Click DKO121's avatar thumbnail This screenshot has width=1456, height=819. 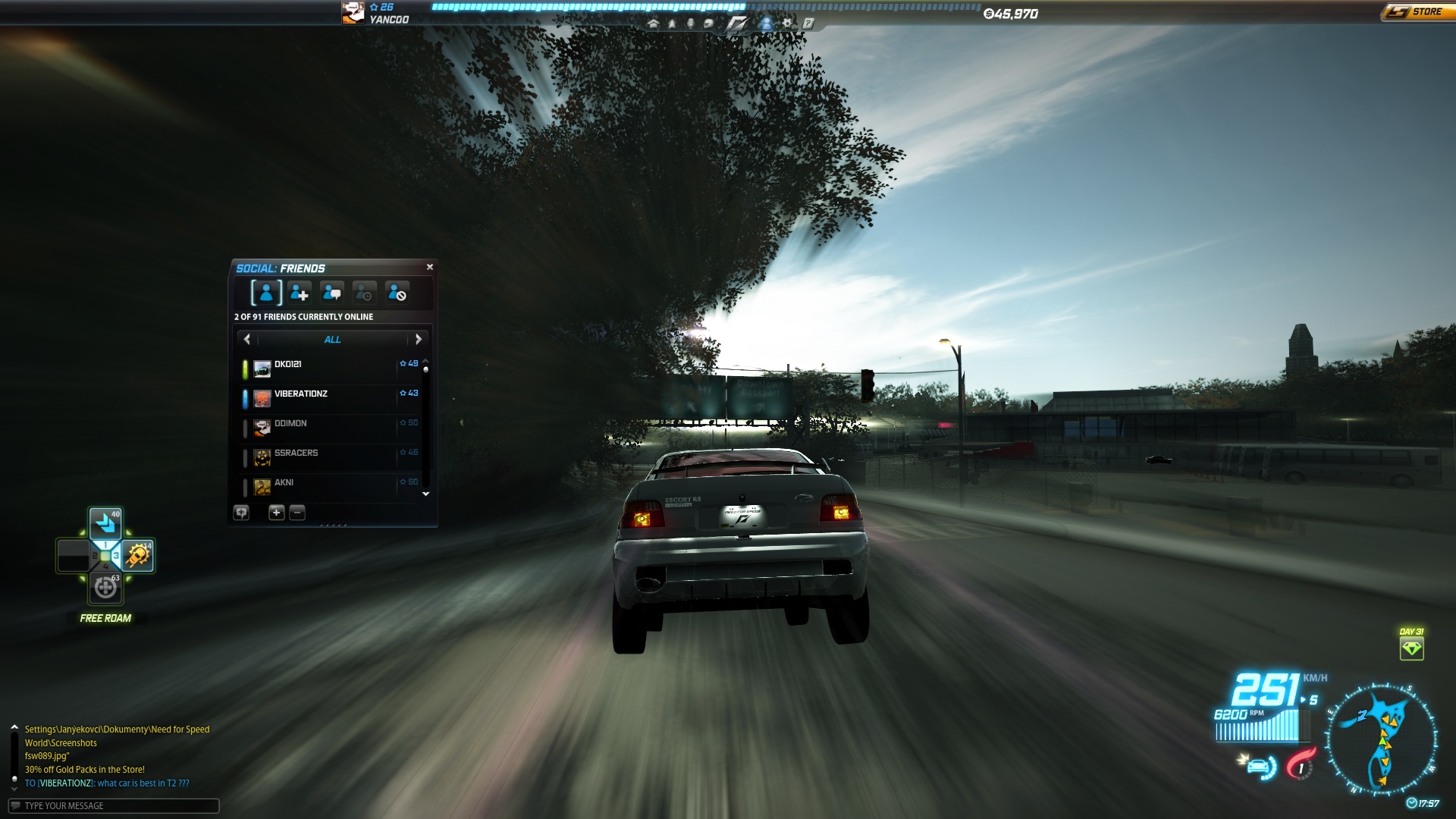click(262, 369)
